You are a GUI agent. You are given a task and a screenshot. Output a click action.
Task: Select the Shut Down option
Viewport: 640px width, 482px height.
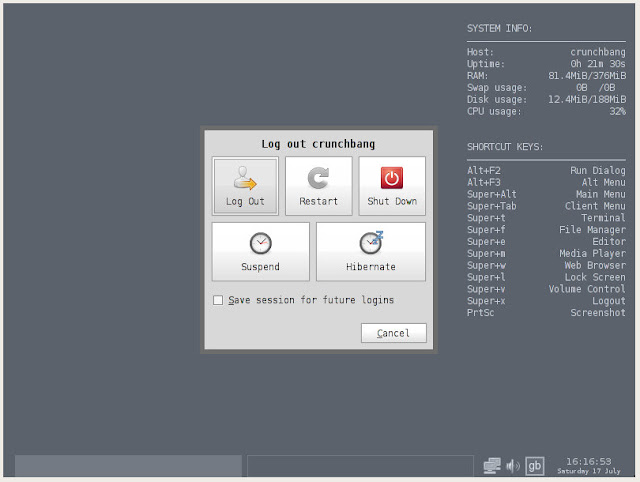[392, 186]
